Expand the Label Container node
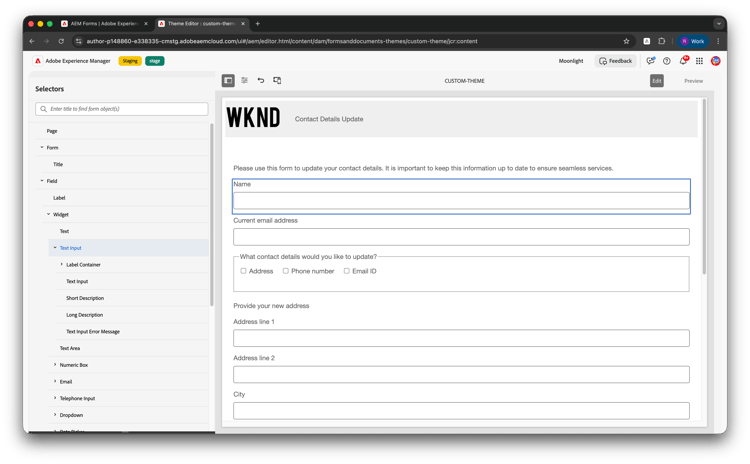 [62, 264]
